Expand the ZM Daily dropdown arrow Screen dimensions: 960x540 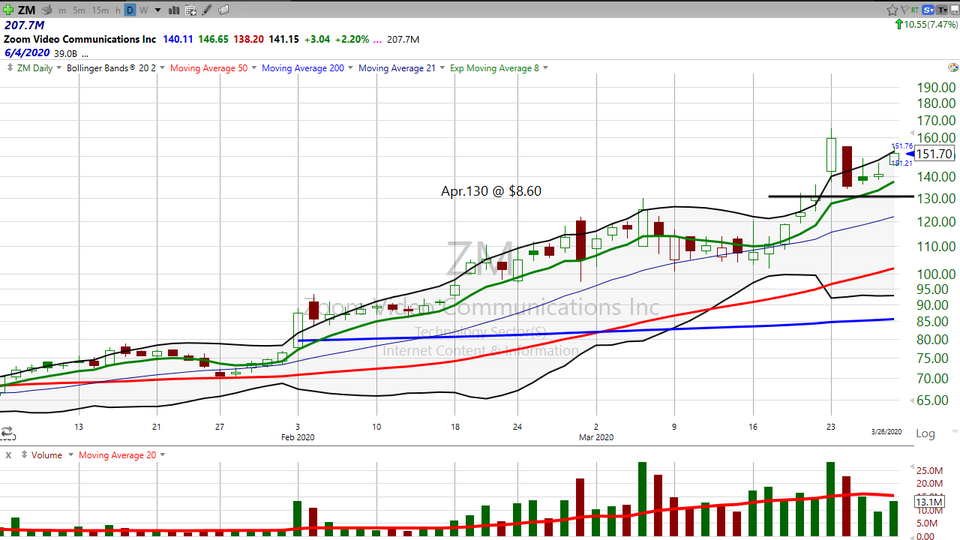pos(59,68)
